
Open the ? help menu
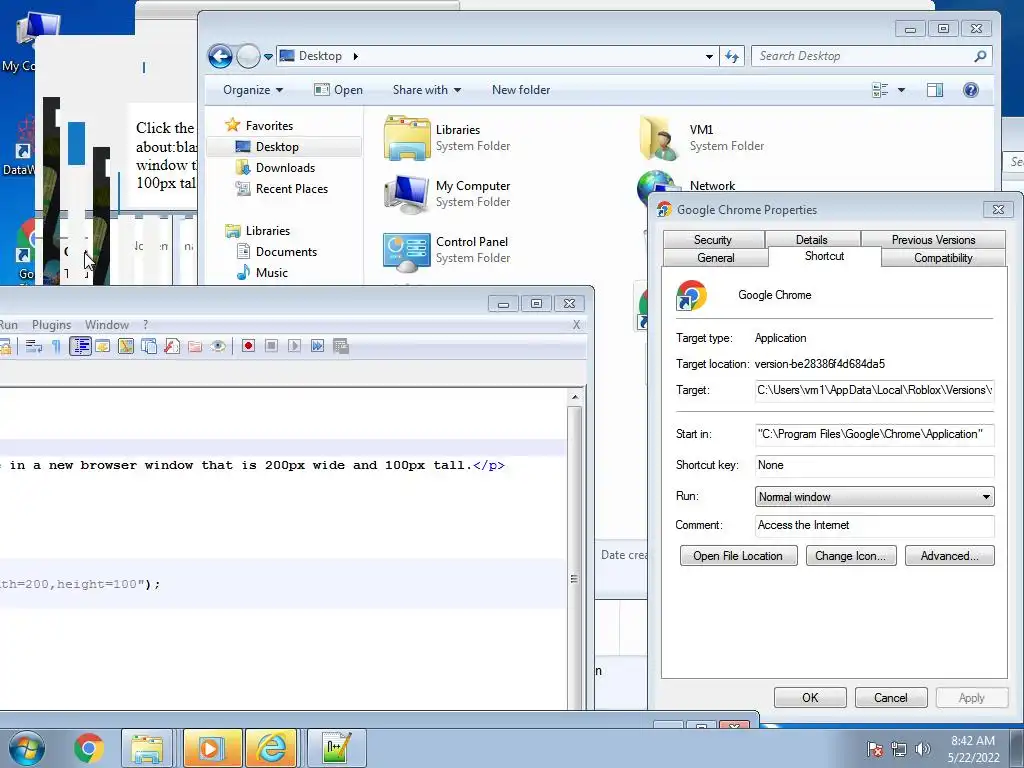146,325
